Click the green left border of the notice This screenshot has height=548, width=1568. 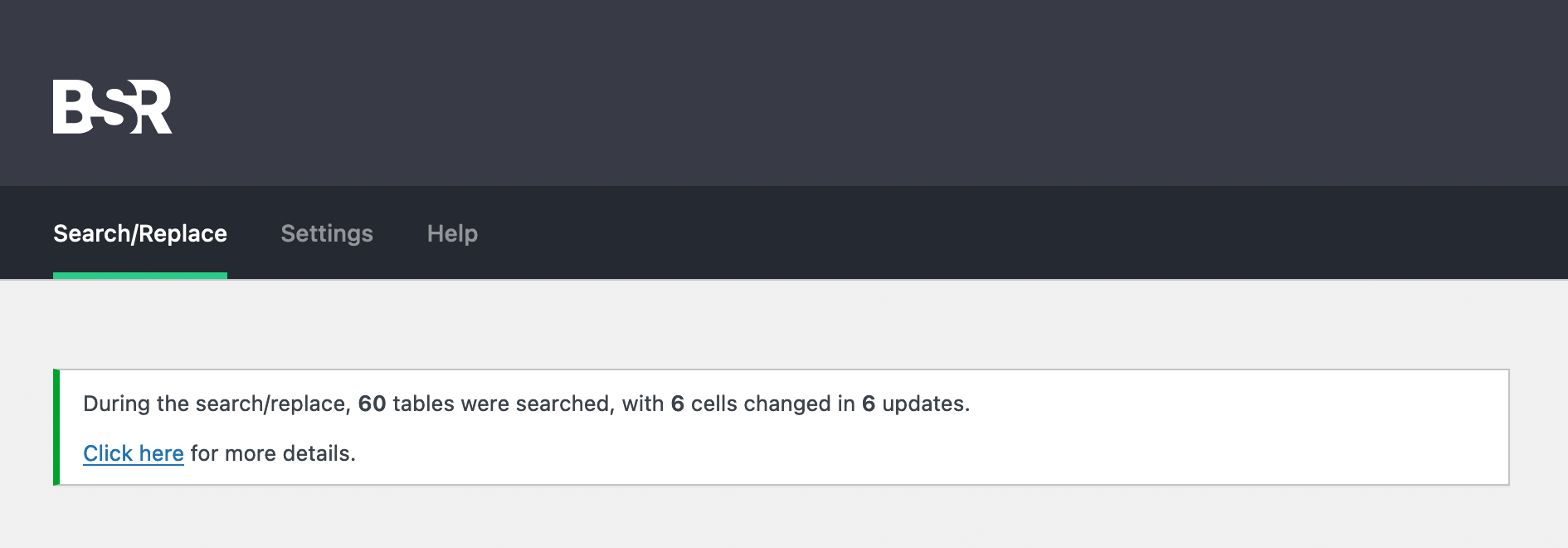pyautogui.click(x=56, y=427)
